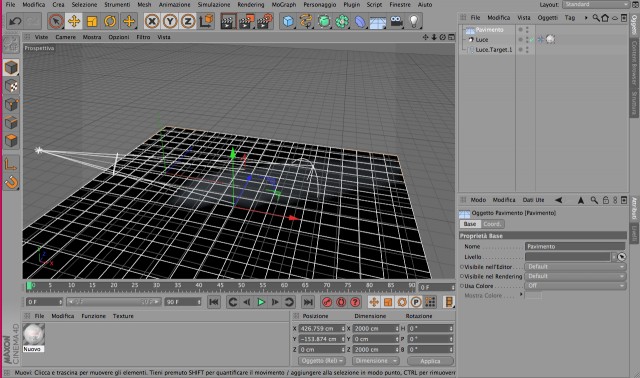Click Object Manager home icon

(x=605, y=18)
